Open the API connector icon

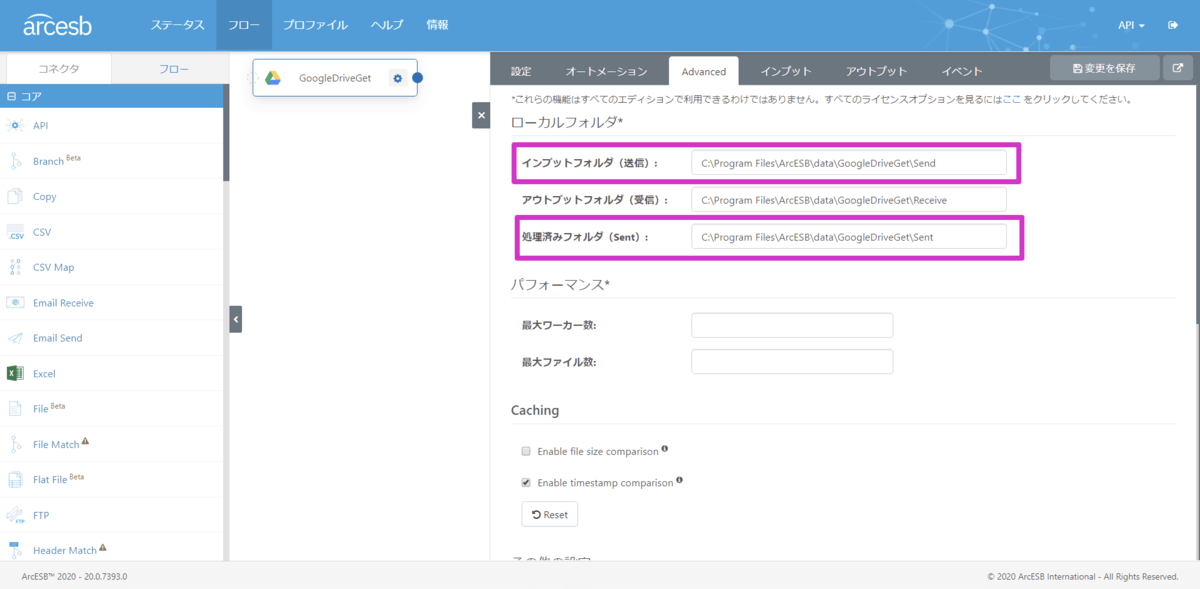pos(15,125)
